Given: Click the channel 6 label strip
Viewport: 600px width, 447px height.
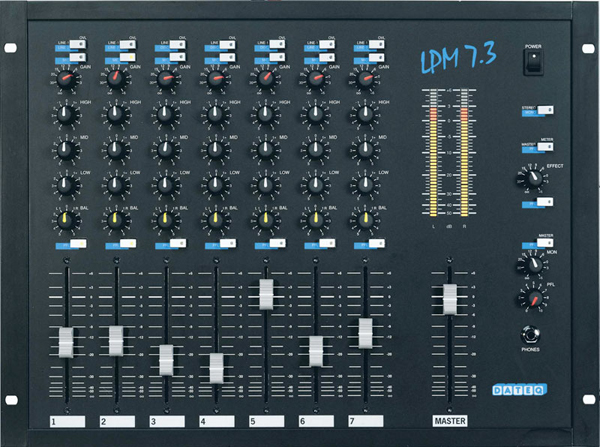Looking at the screenshot, I should click(316, 421).
